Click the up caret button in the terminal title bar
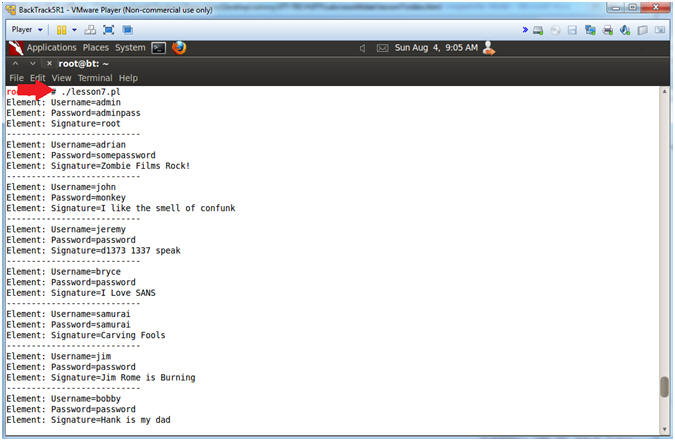 [15, 64]
